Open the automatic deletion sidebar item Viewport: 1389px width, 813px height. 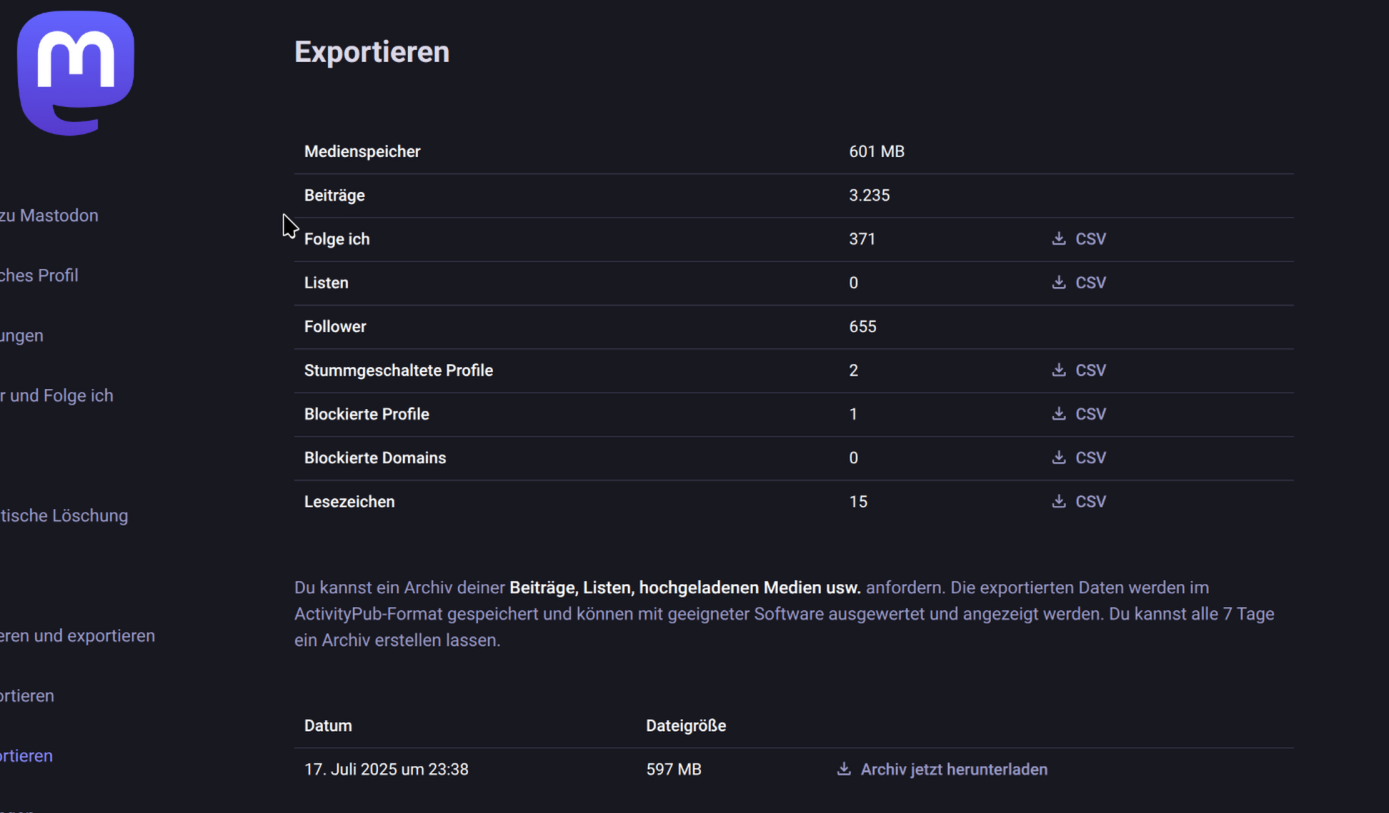click(64, 516)
